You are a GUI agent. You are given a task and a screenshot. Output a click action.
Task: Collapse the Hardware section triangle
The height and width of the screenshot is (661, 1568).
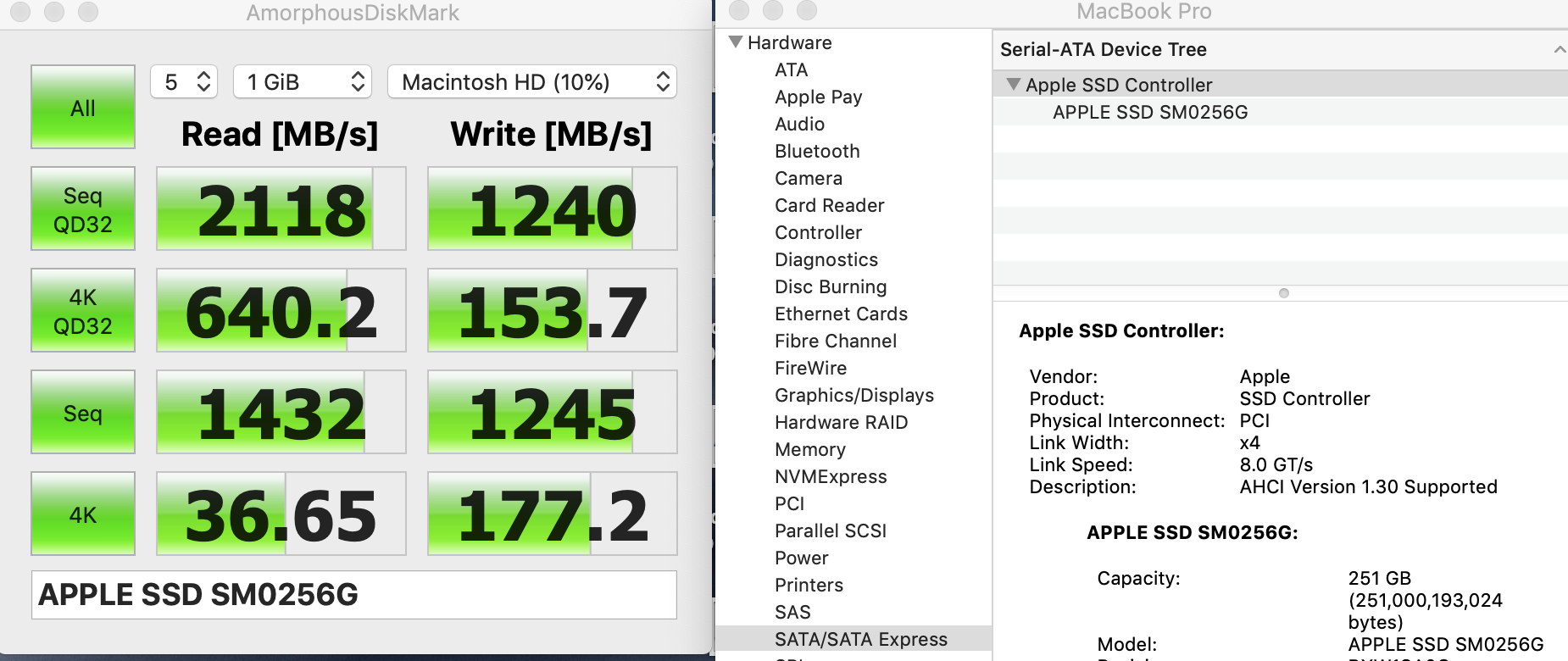coord(736,42)
